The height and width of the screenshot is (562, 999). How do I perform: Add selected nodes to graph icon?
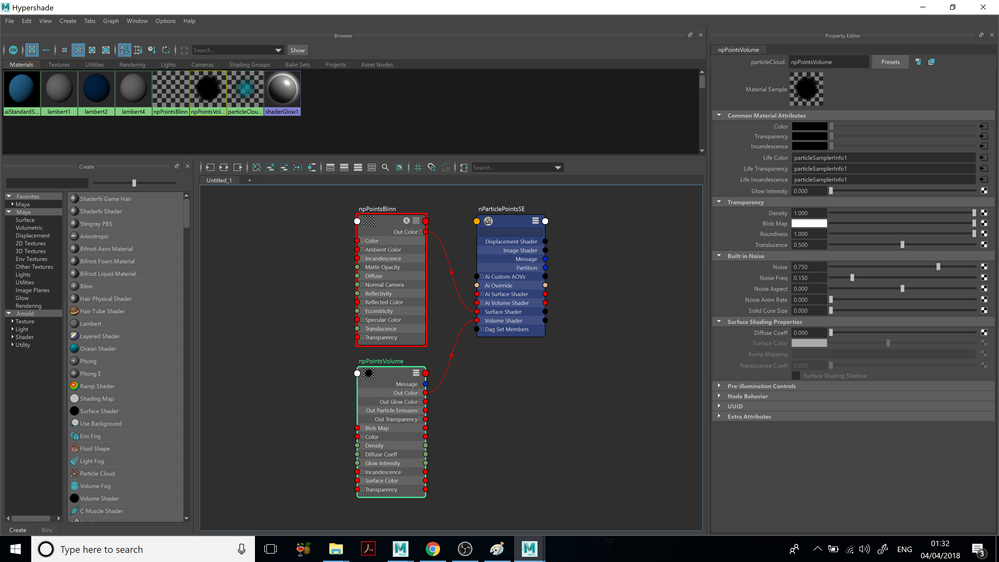point(270,168)
